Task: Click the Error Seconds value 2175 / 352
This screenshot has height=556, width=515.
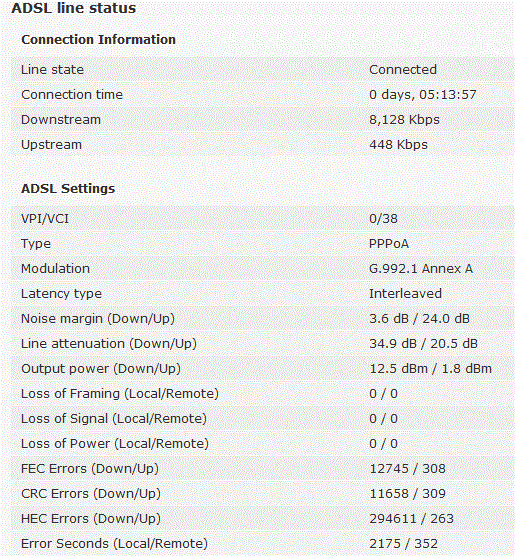Action: coord(404,544)
